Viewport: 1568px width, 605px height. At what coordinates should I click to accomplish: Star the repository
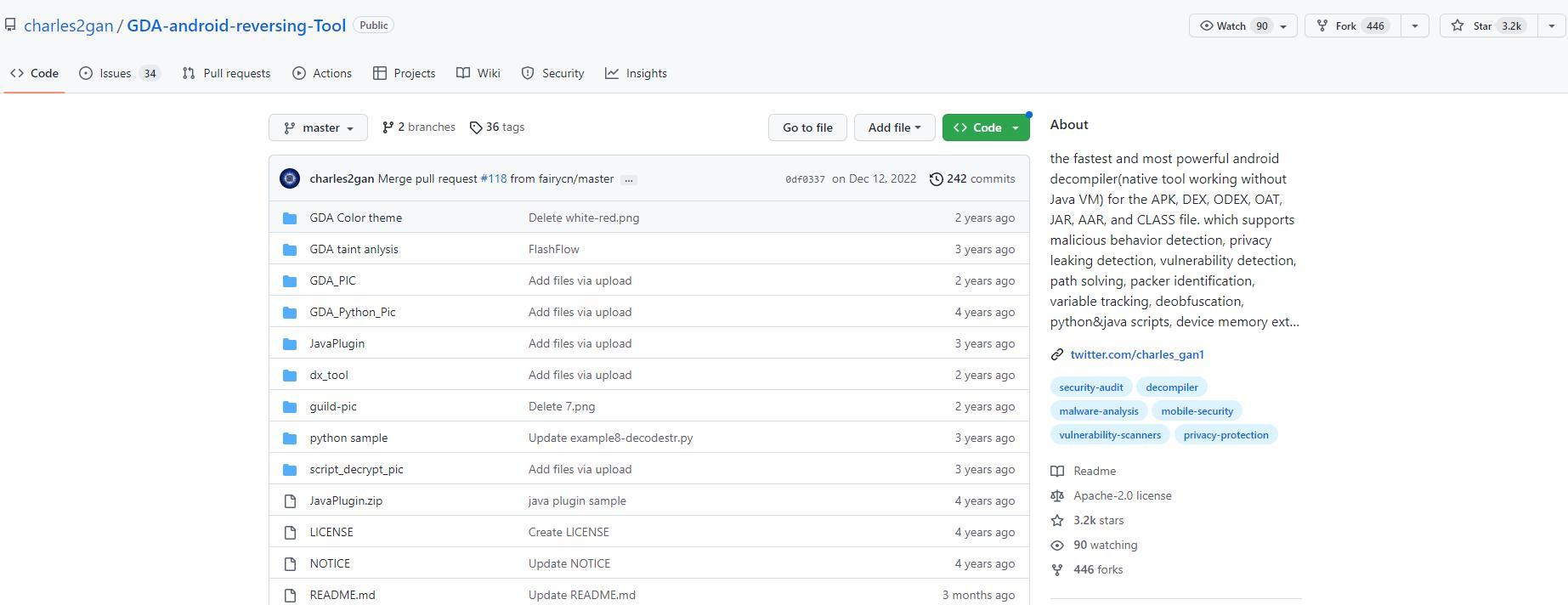tap(1489, 25)
